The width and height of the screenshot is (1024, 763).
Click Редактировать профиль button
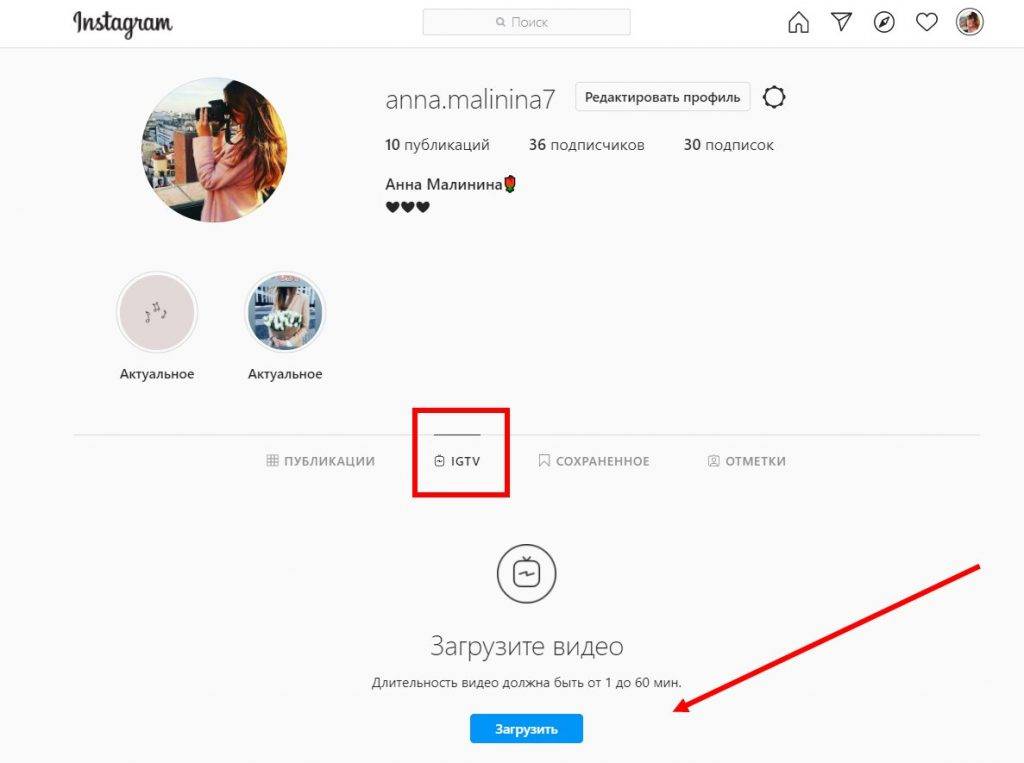click(x=662, y=97)
